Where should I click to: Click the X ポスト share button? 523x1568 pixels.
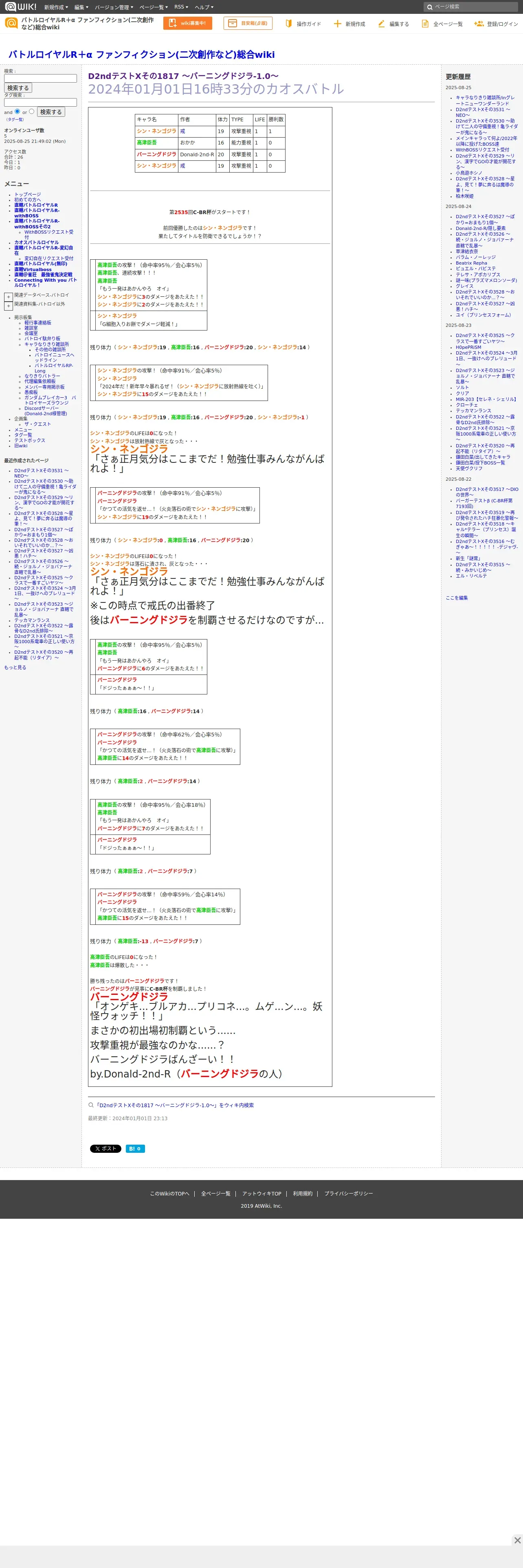105,1149
